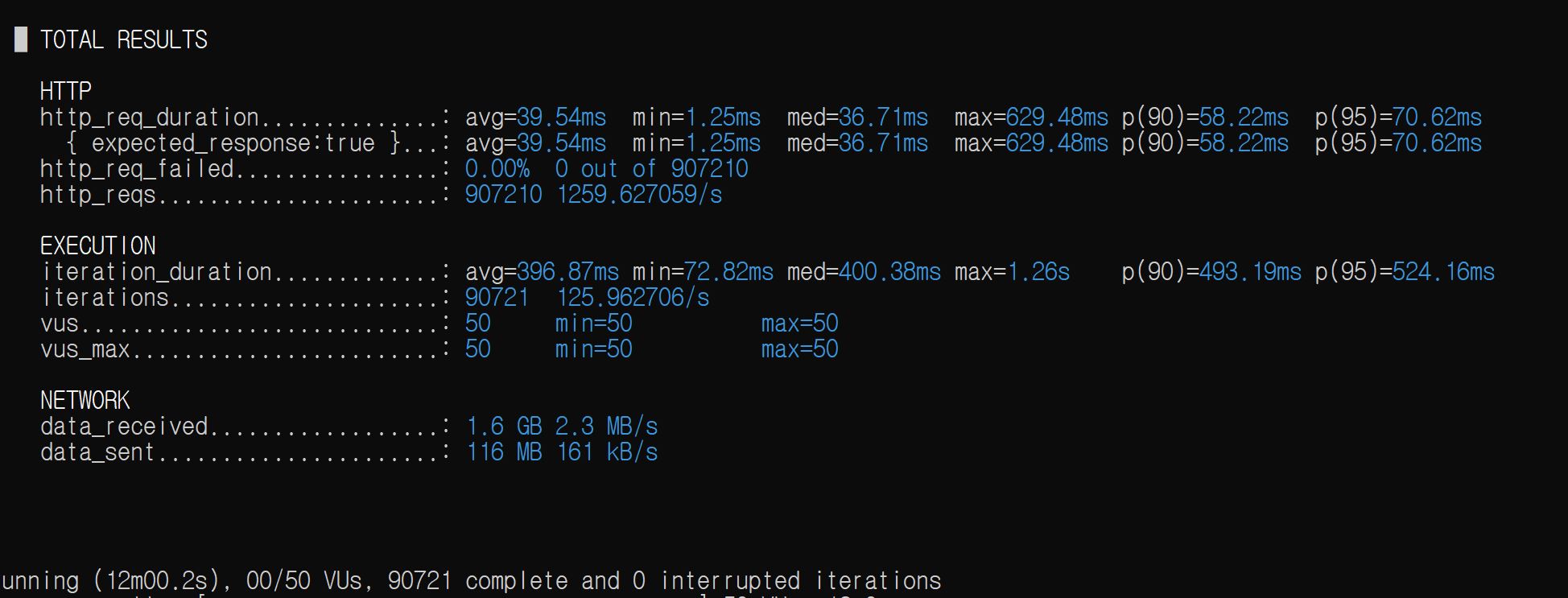Click the 125.962706/s iterations rate value

coord(633,298)
